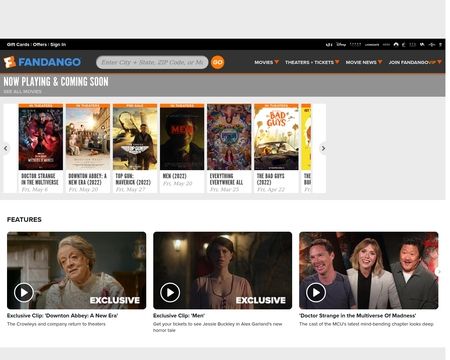Expand the Movie News dropdown

coord(364,62)
